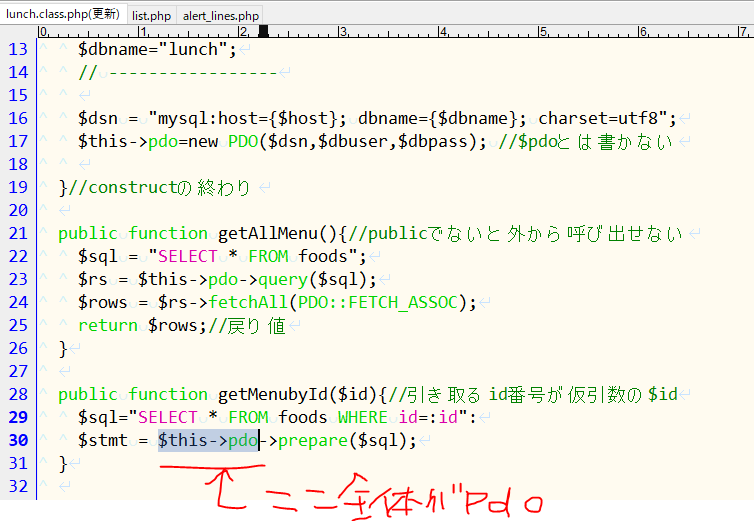Click "SELECT * FROM foods" on line 22

click(x=252, y=256)
